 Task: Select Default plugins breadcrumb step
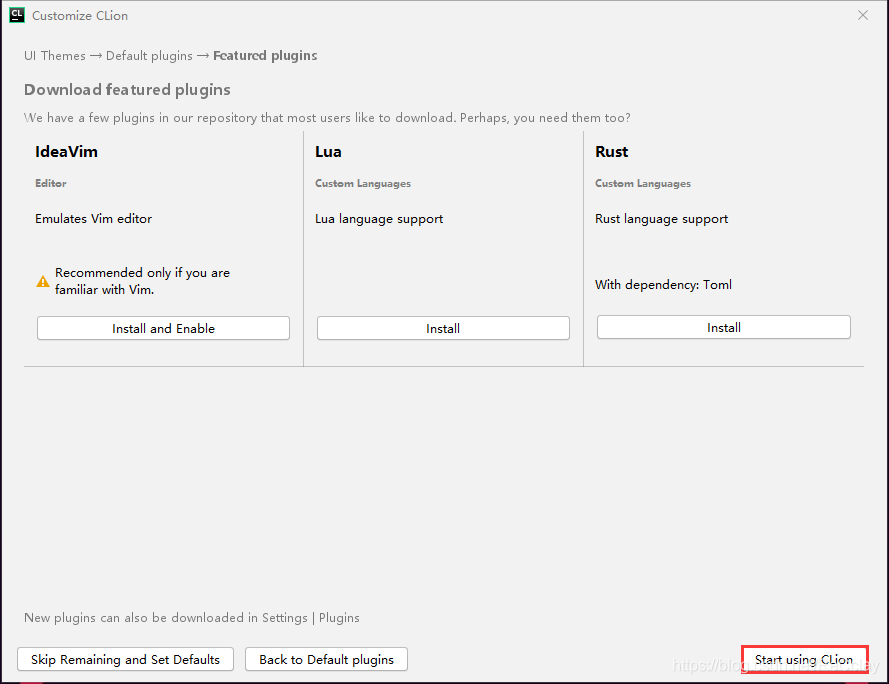point(149,56)
